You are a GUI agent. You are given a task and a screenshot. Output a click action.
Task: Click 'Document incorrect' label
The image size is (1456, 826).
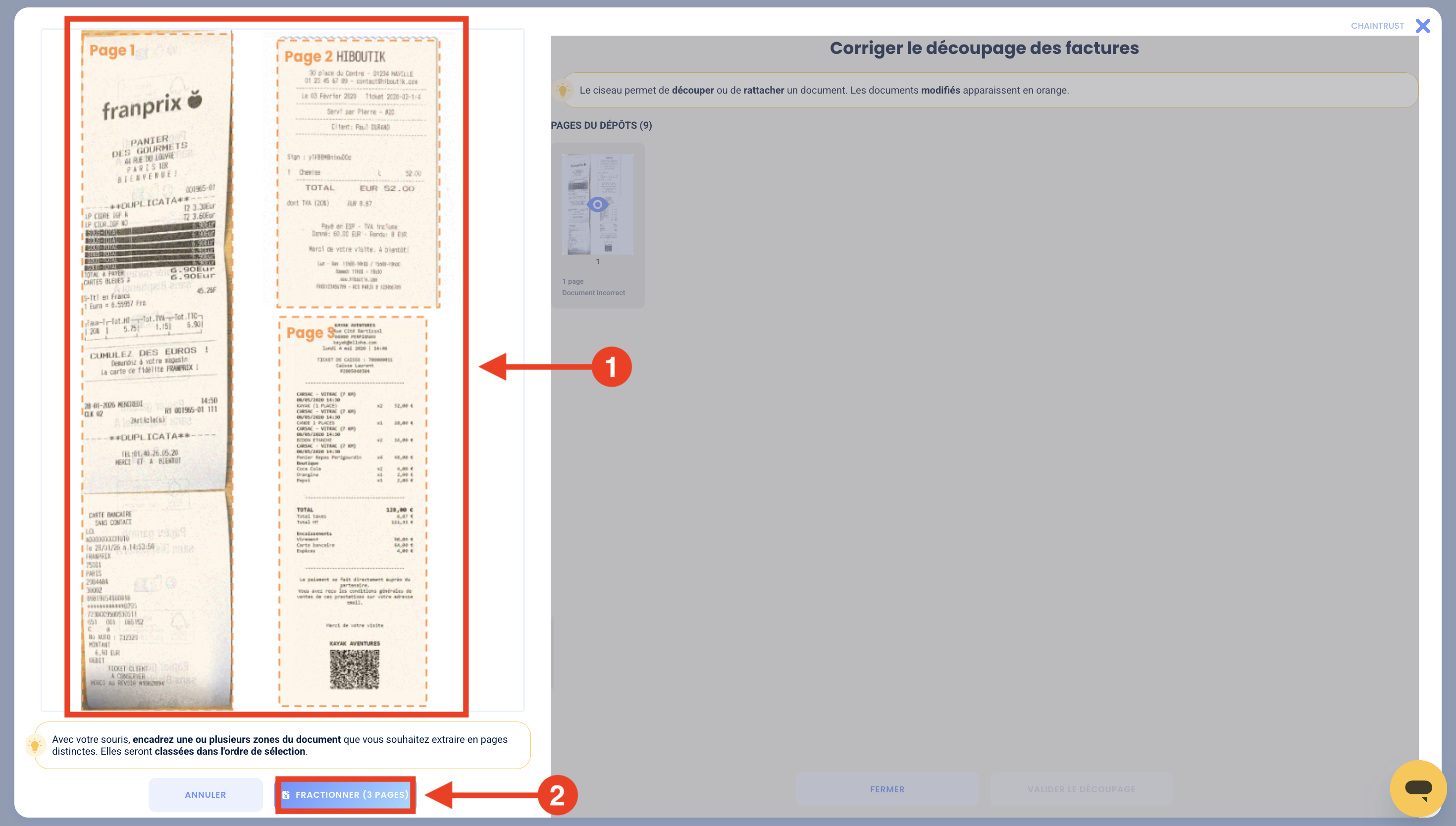pyautogui.click(x=593, y=293)
